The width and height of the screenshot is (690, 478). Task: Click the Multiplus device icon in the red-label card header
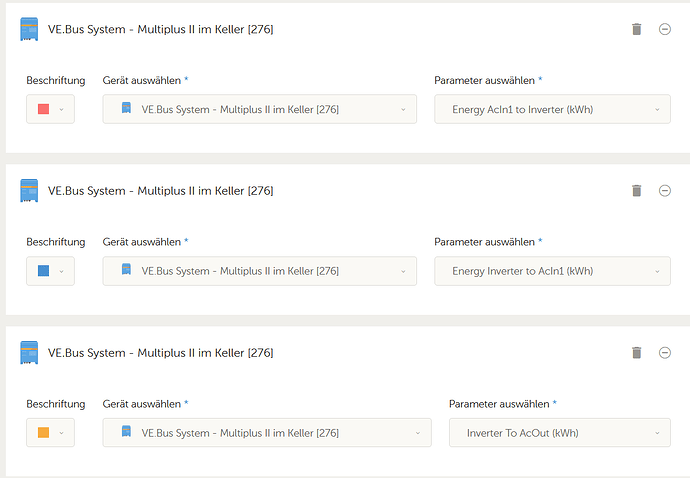coord(29,29)
